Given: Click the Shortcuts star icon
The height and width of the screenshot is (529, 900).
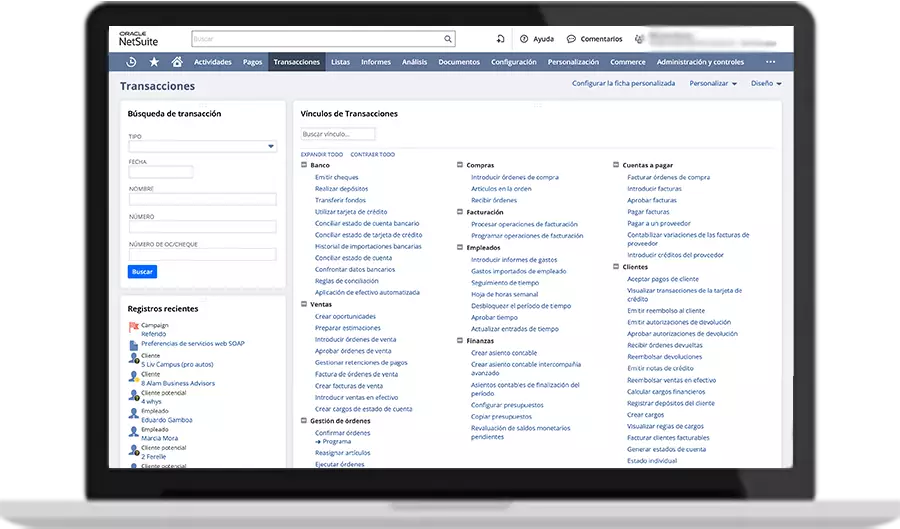Looking at the screenshot, I should click(x=154, y=62).
